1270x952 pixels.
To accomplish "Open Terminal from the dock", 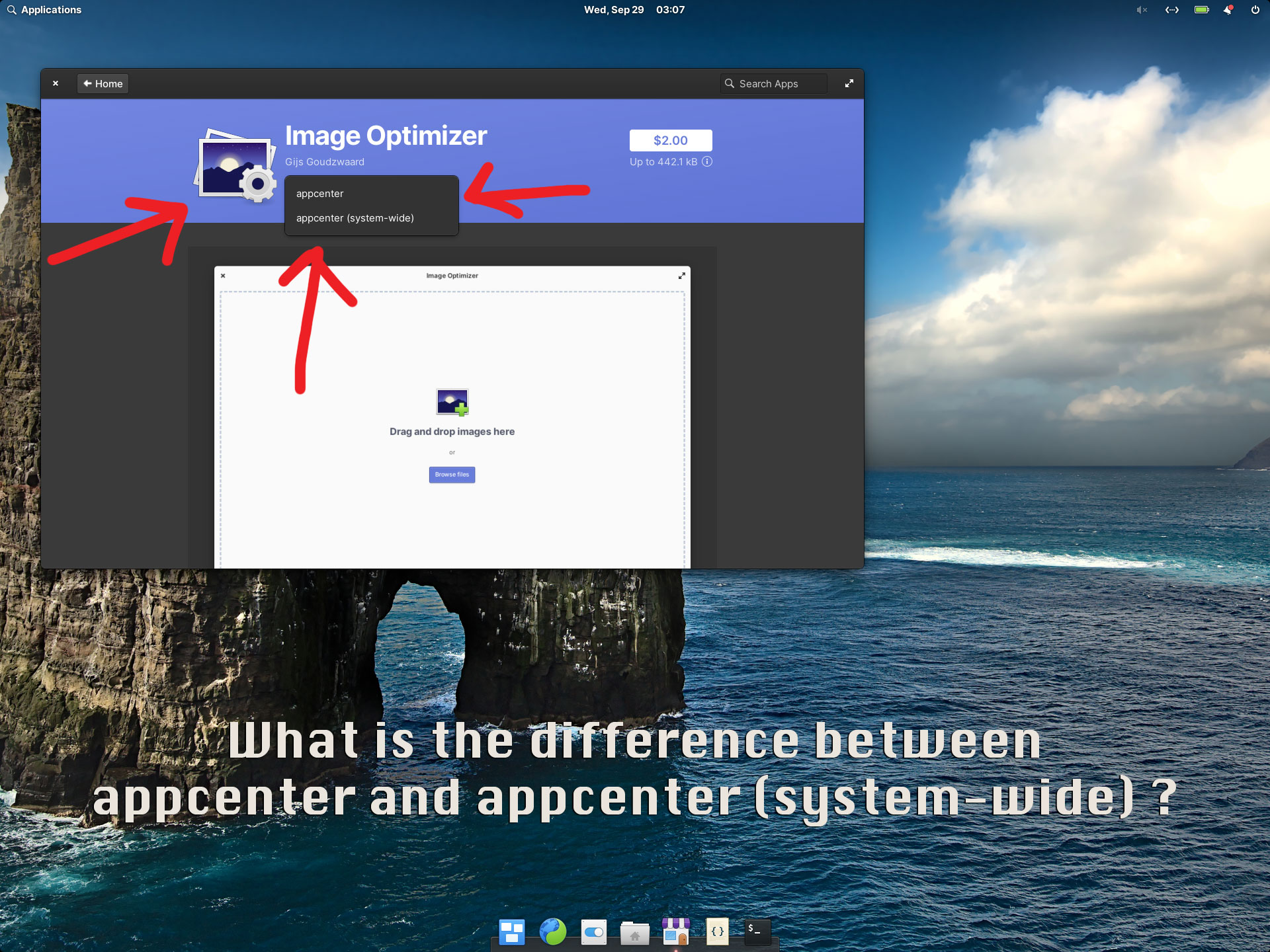I will coord(757,931).
